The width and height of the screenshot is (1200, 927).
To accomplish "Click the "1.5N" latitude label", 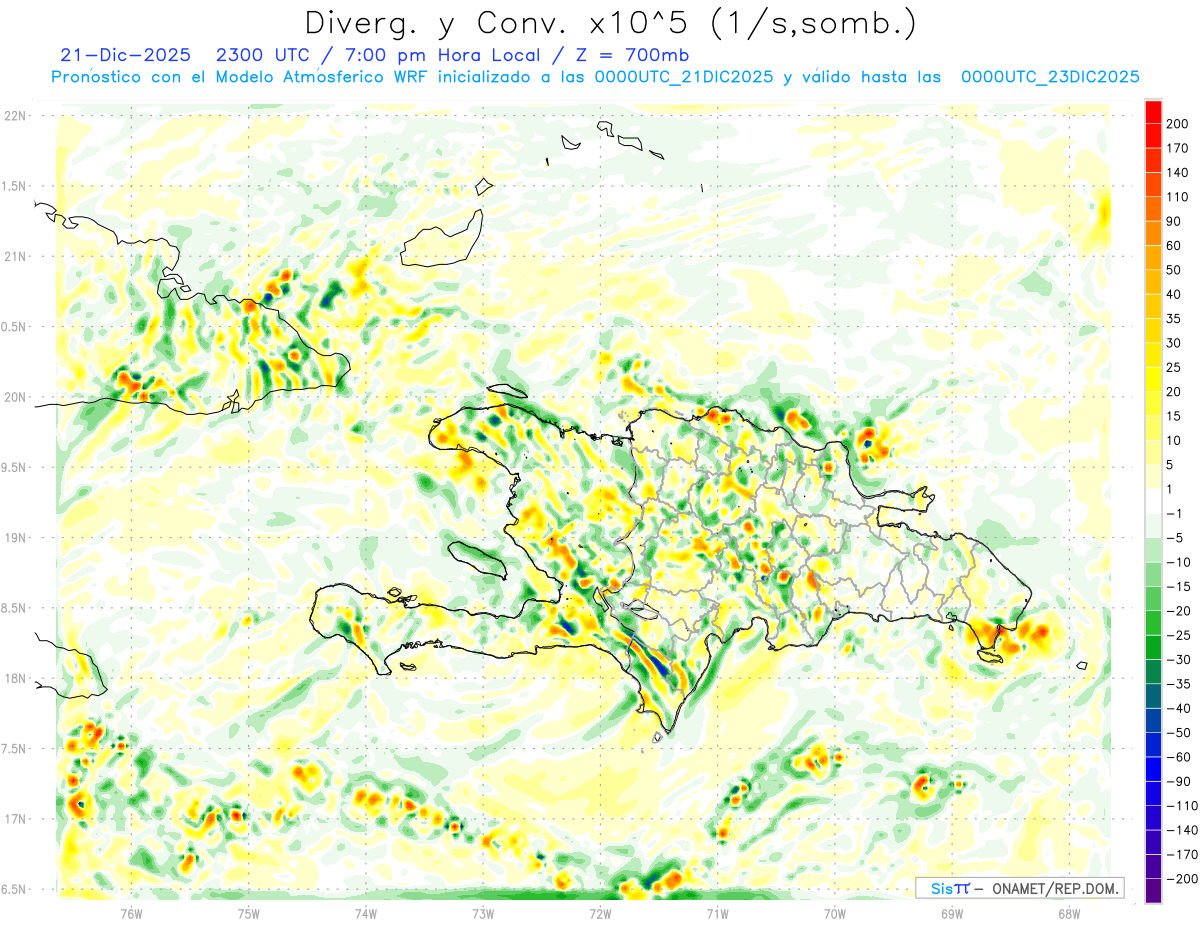I will point(15,186).
